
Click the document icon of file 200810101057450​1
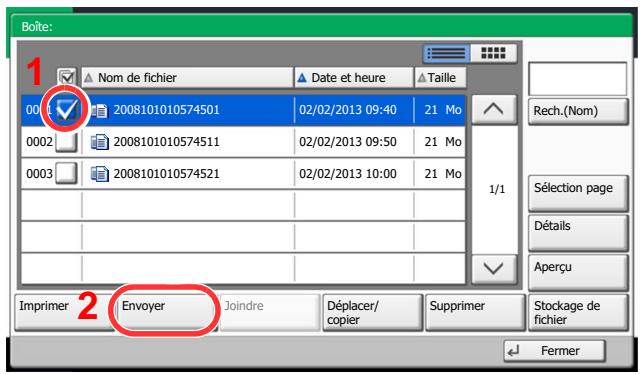[x=100, y=110]
